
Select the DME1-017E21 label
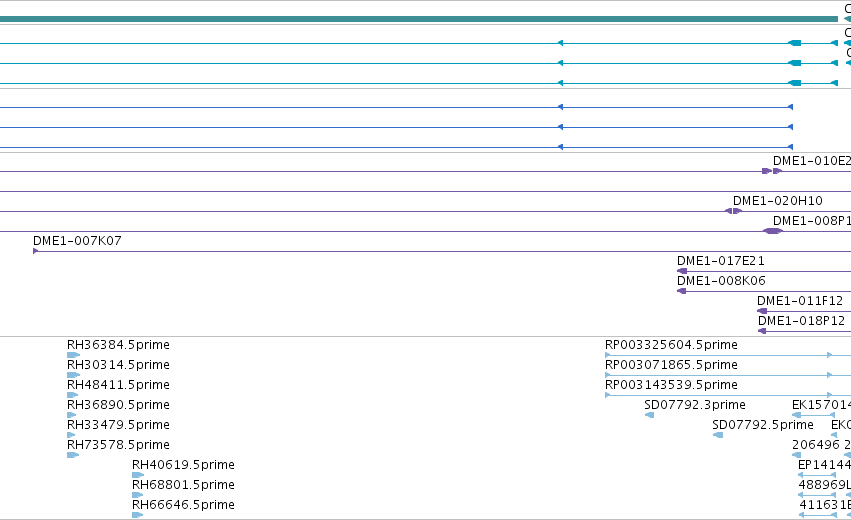pyautogui.click(x=721, y=261)
